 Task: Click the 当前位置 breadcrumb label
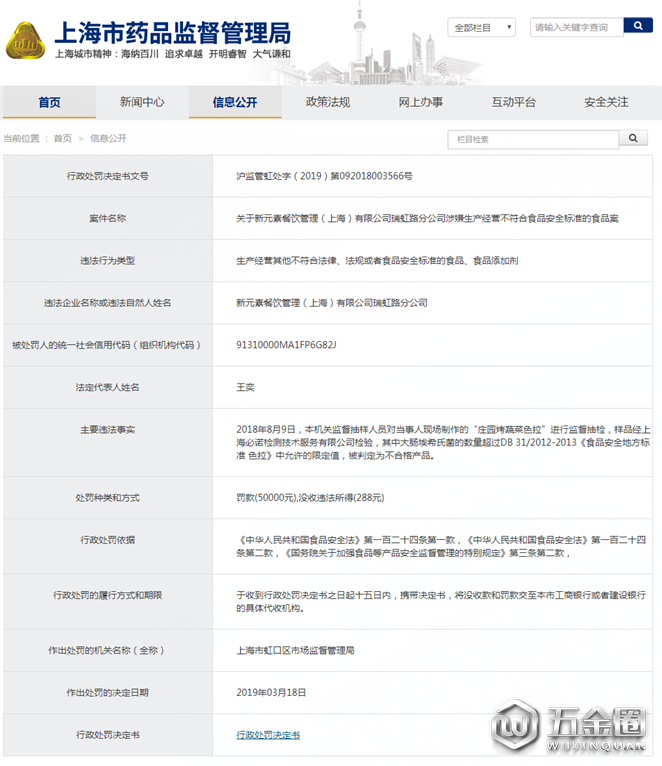tap(21, 138)
